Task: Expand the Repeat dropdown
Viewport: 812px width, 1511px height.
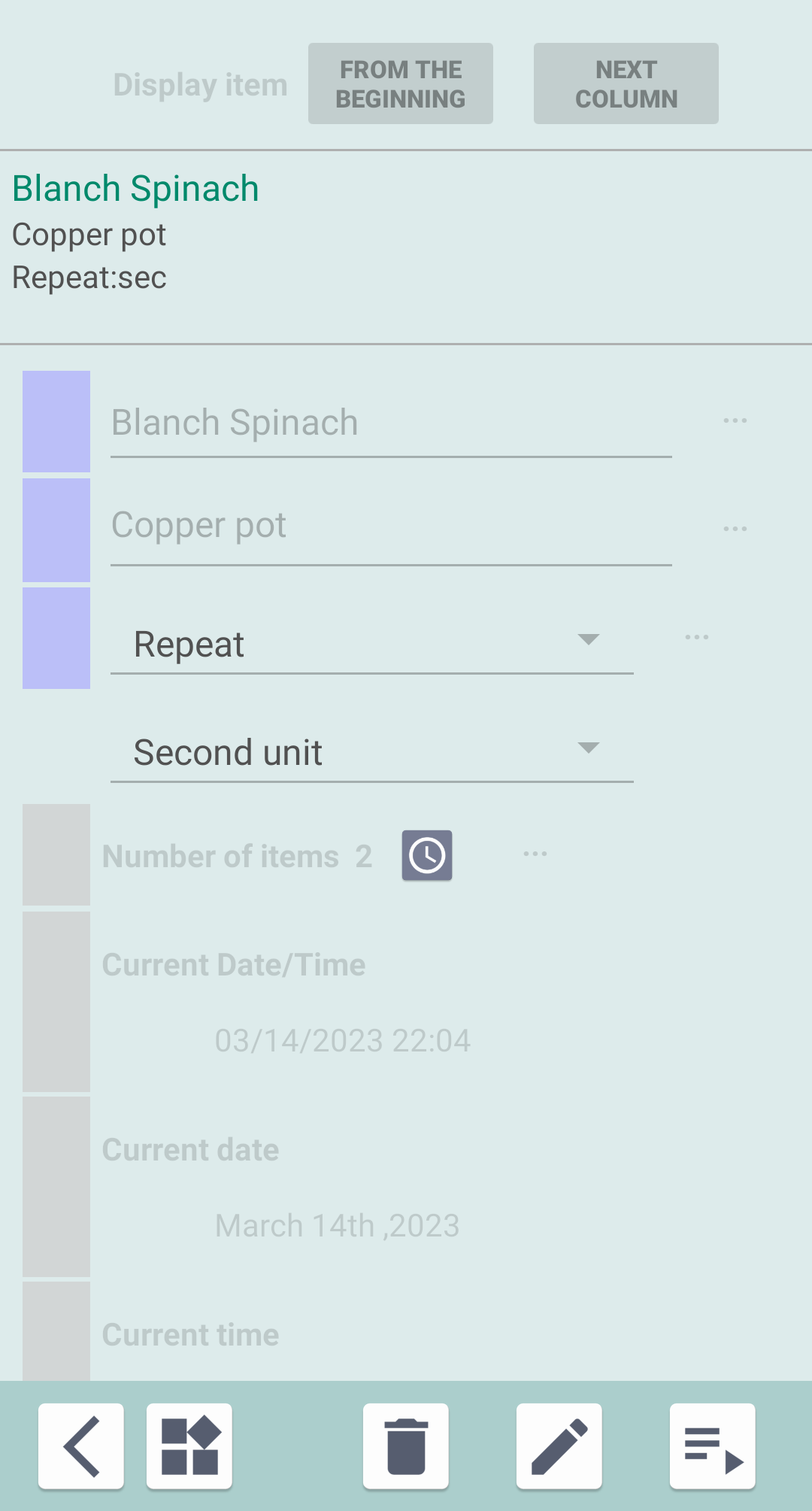Action: pos(371,644)
